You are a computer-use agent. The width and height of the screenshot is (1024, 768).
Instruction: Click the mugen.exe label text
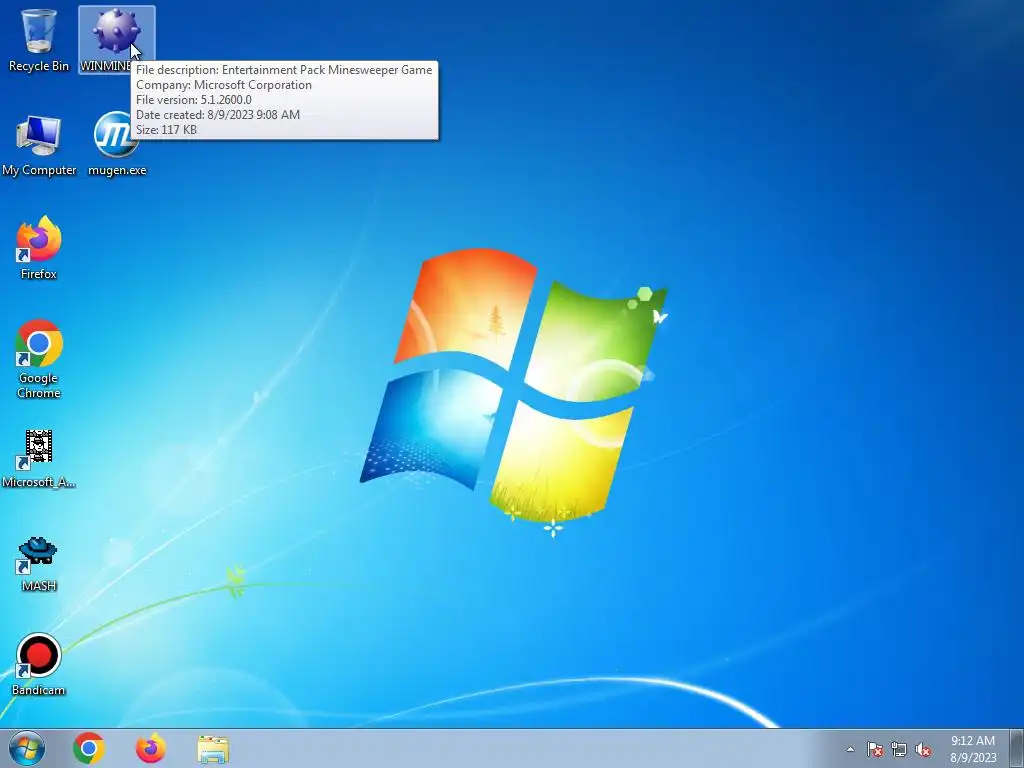[x=117, y=170]
